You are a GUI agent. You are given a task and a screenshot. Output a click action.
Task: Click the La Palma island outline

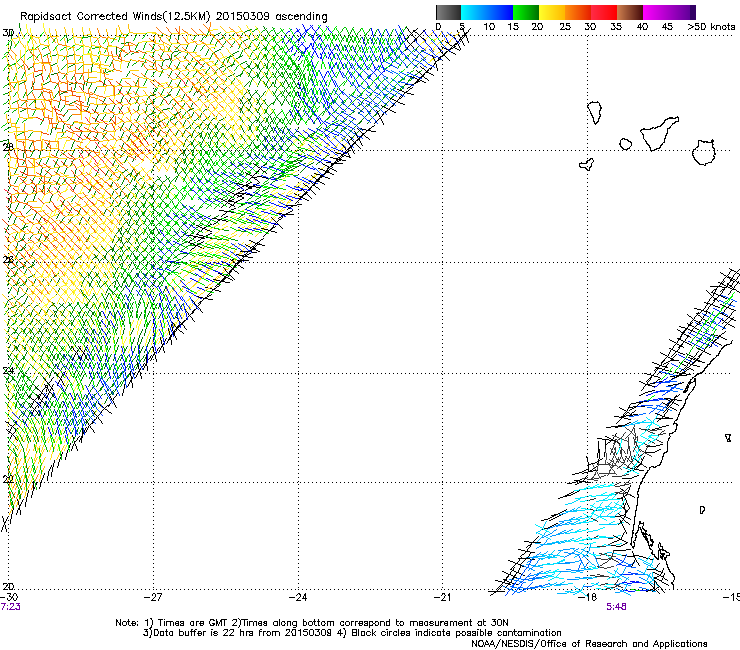tap(595, 113)
